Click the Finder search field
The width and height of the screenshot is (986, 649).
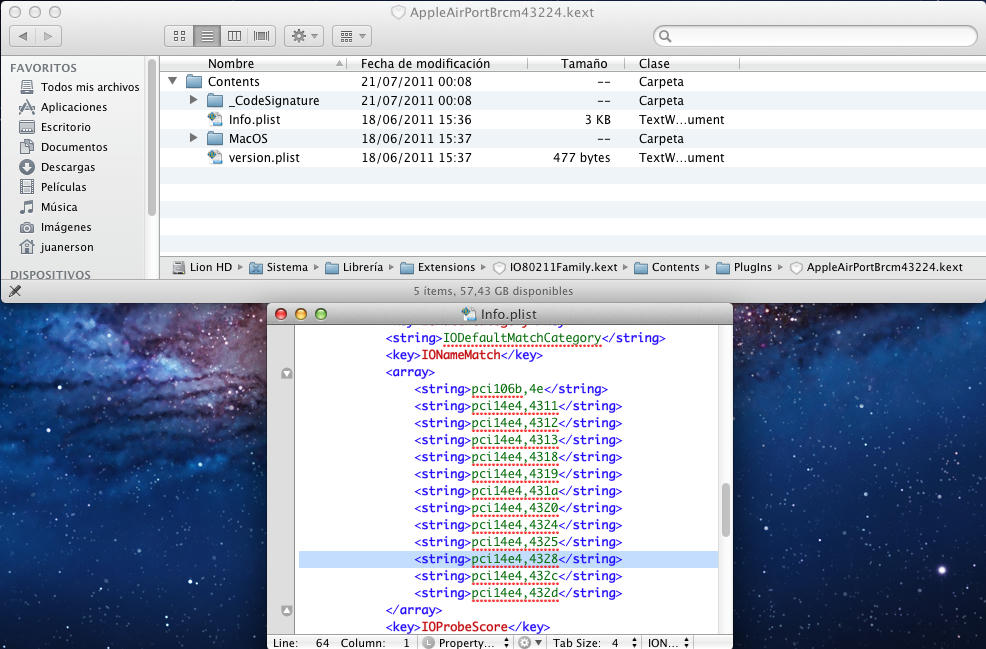coord(815,36)
